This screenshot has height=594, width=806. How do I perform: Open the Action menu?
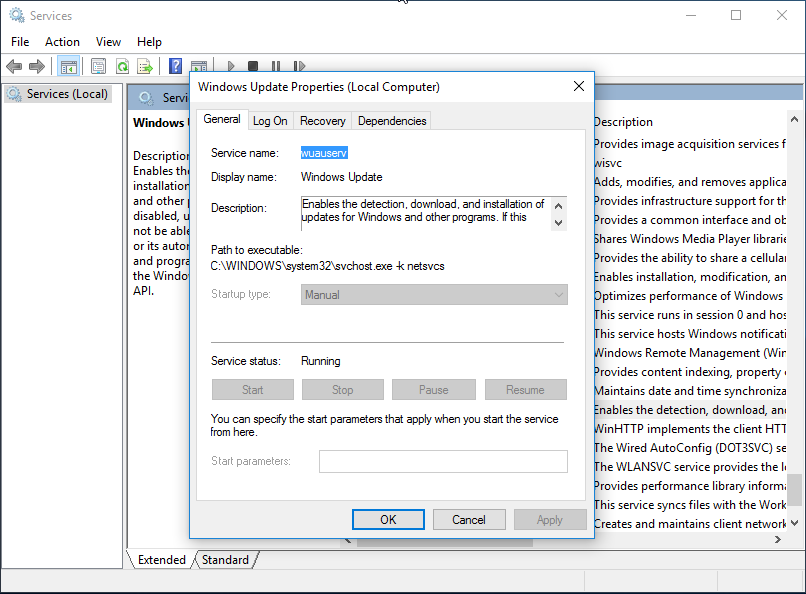(62, 42)
